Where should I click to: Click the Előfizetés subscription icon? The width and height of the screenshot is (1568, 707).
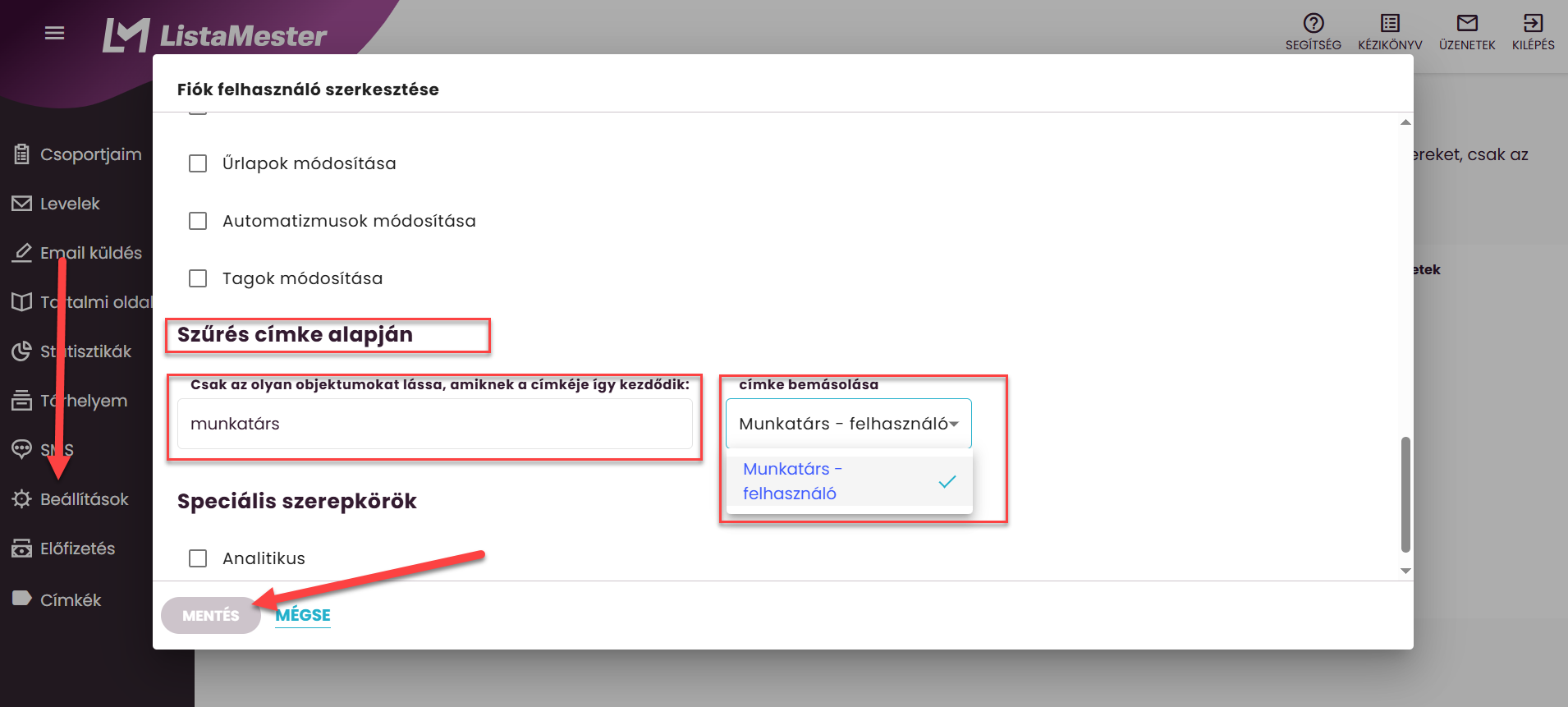pos(22,549)
